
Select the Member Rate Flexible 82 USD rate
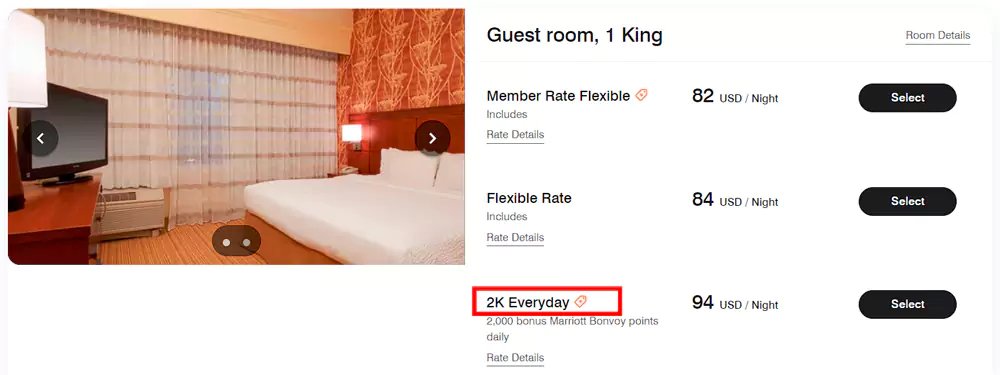(x=908, y=98)
